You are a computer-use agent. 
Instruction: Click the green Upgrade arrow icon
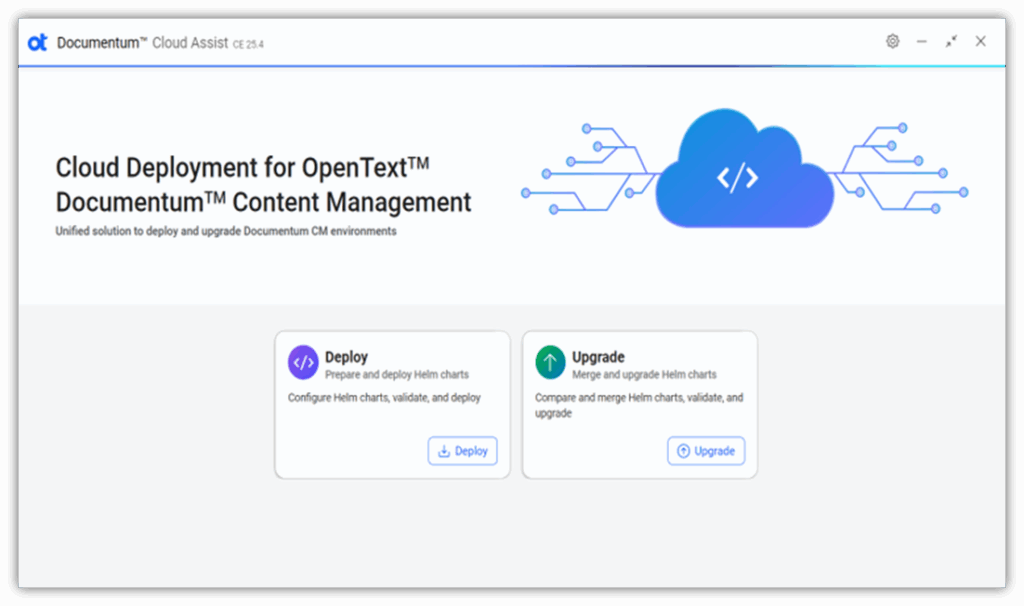(x=549, y=362)
